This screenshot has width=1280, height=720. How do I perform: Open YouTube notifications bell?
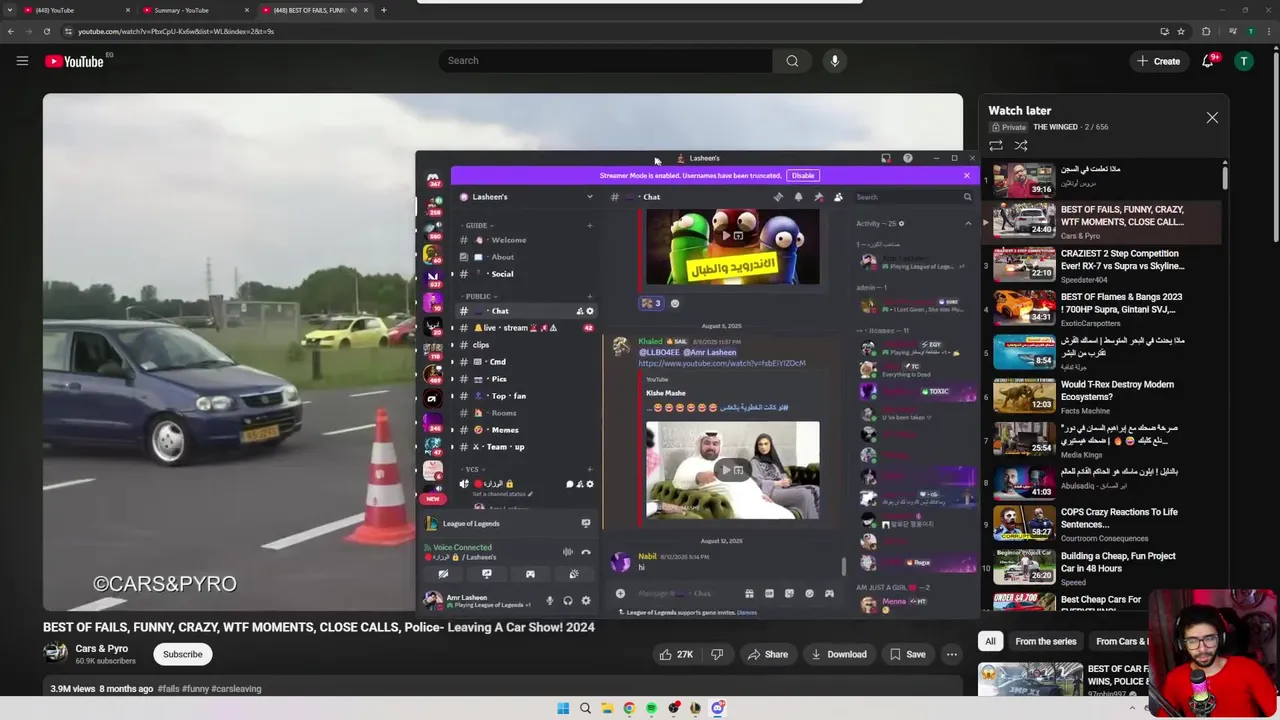pyautogui.click(x=1208, y=61)
